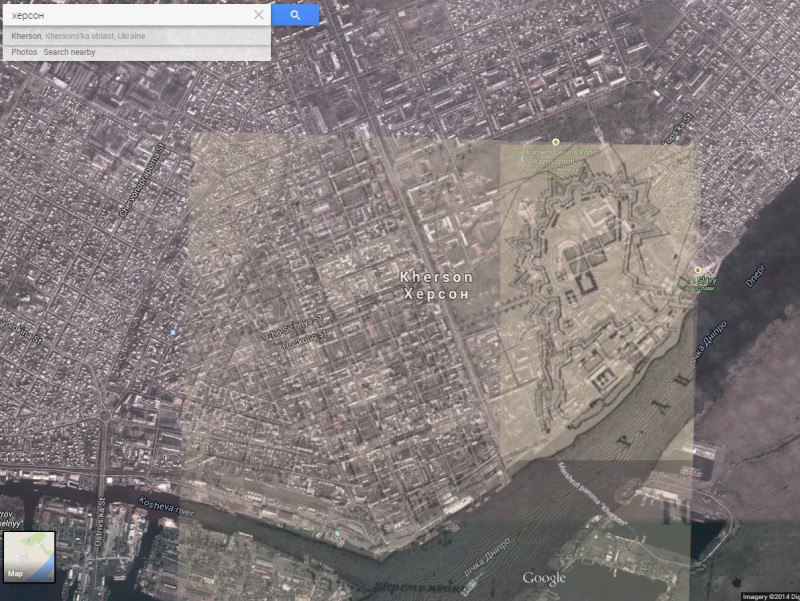Select the 'Kherson, Khersons'ka oblast, Ukraine' result
This screenshot has height=601, width=800.
(x=78, y=36)
